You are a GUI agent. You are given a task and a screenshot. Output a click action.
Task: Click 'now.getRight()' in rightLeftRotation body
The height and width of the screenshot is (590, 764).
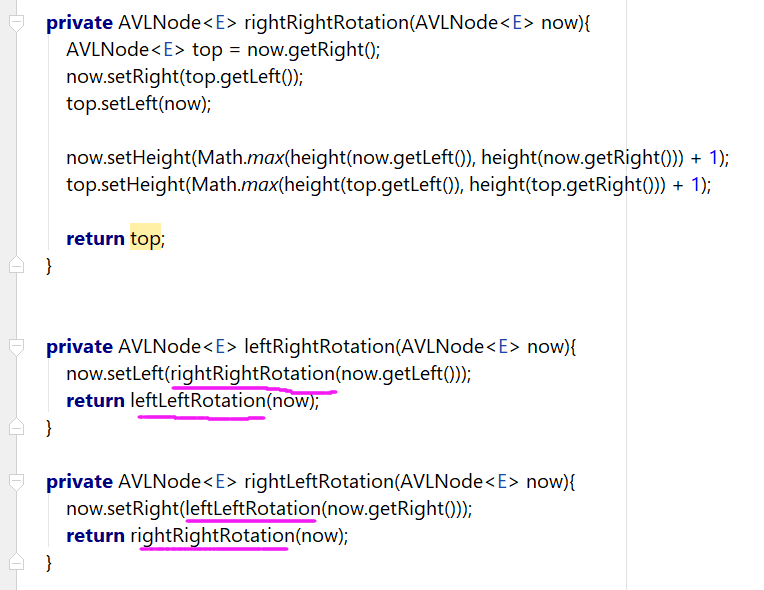point(392,509)
